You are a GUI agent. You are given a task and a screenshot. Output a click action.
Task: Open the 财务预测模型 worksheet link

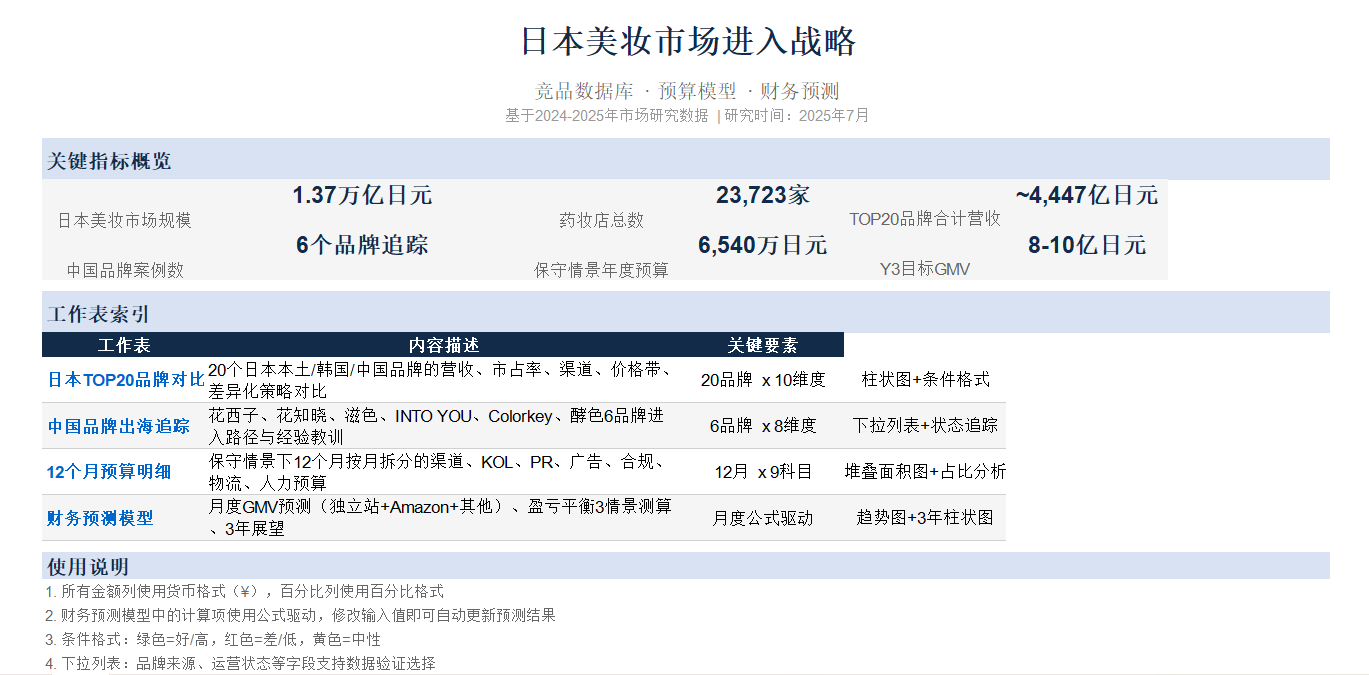101,518
